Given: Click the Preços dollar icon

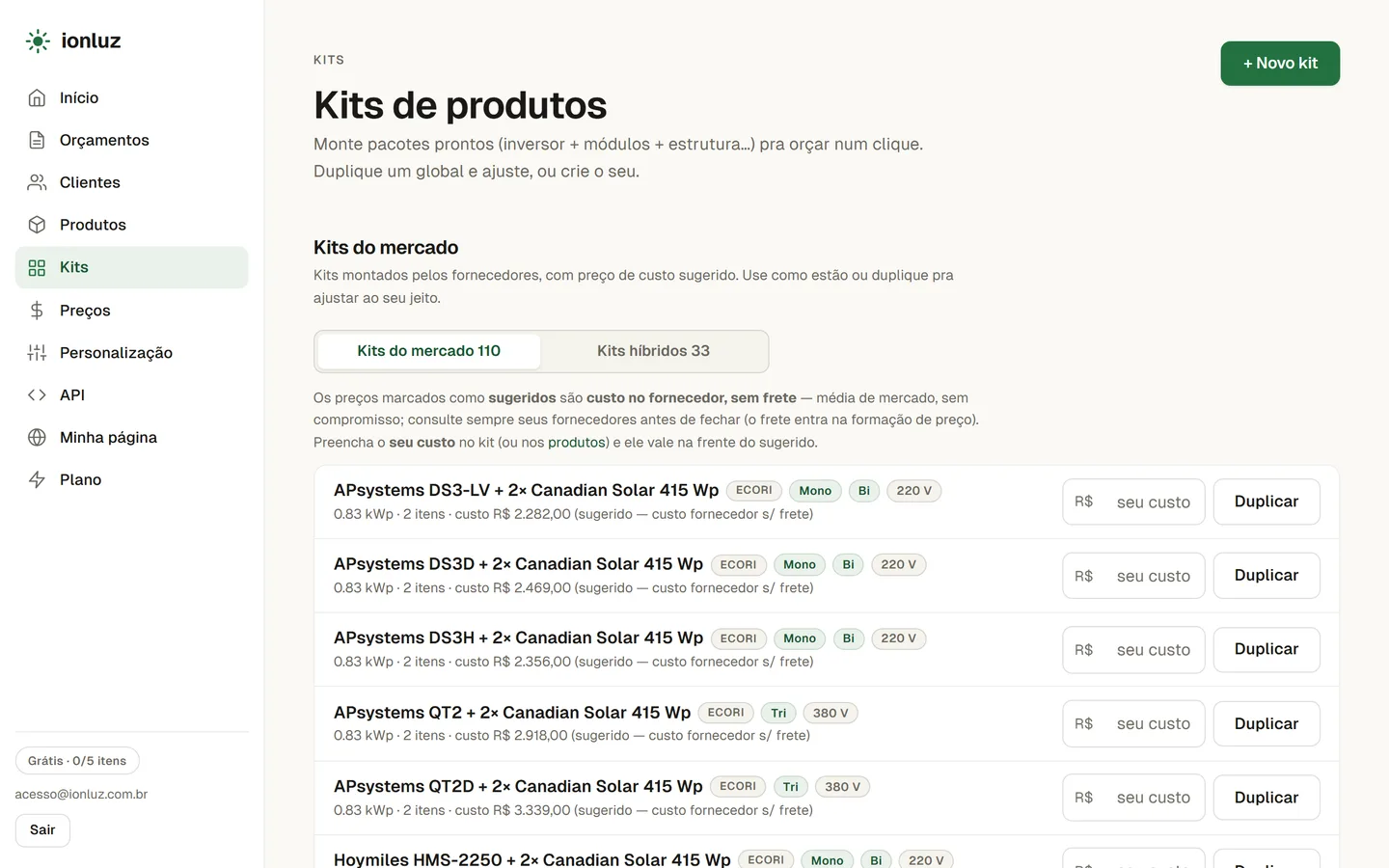Looking at the screenshot, I should (x=37, y=311).
